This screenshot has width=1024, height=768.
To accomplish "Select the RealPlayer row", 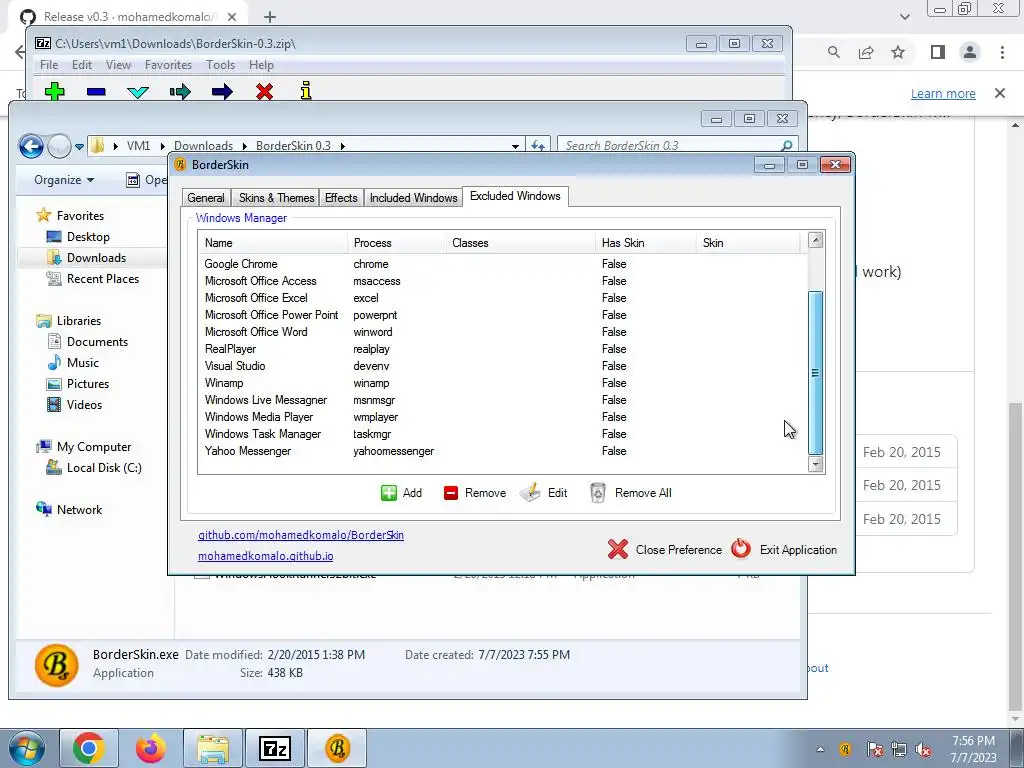I will 502,349.
